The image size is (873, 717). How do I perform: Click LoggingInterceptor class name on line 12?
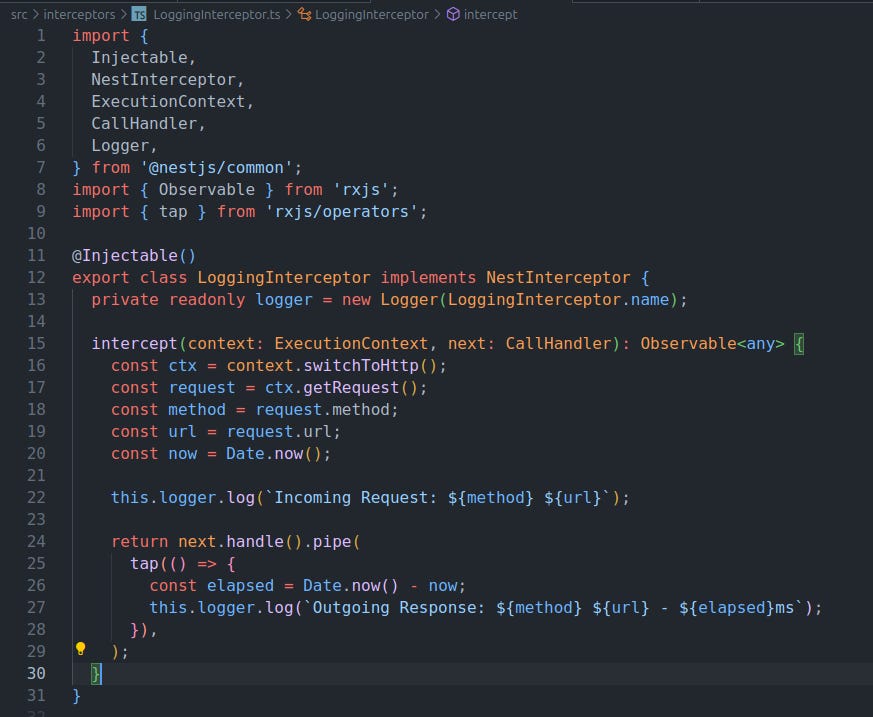pyautogui.click(x=283, y=277)
